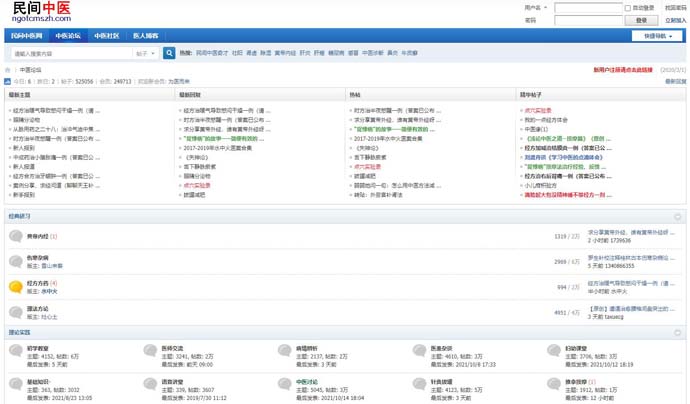Switch to the 中医社区 tab
690x404 pixels.
pos(106,35)
